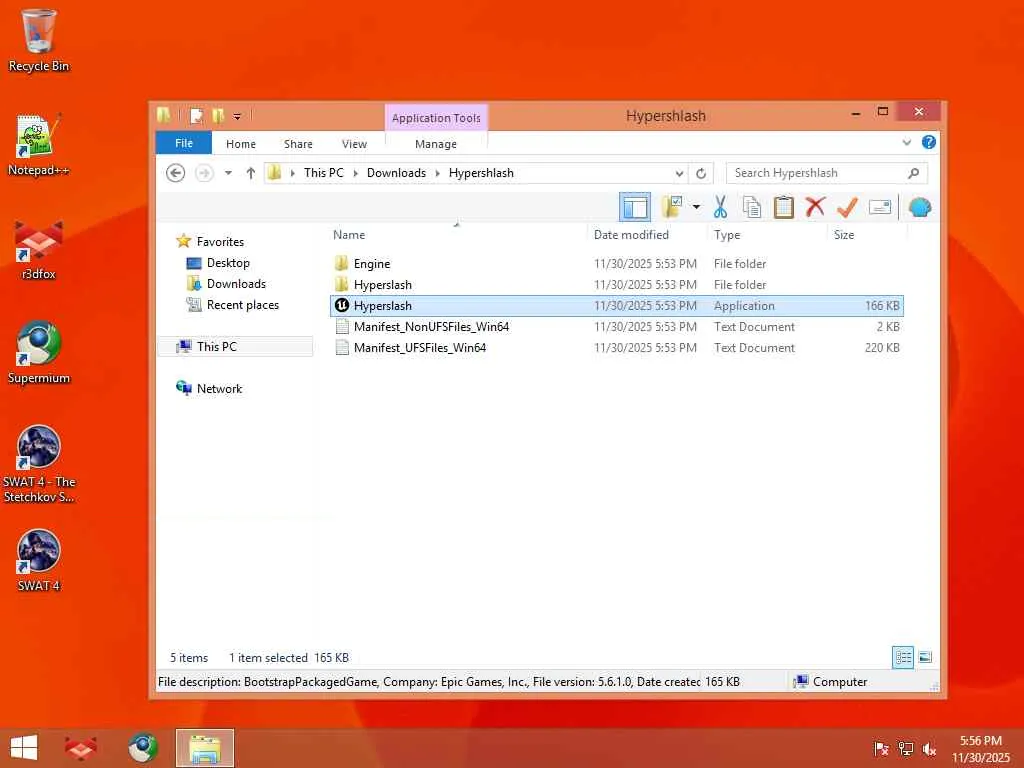Click the Search Hypershlash input box
Image resolution: width=1024 pixels, height=768 pixels.
pyautogui.click(x=816, y=173)
